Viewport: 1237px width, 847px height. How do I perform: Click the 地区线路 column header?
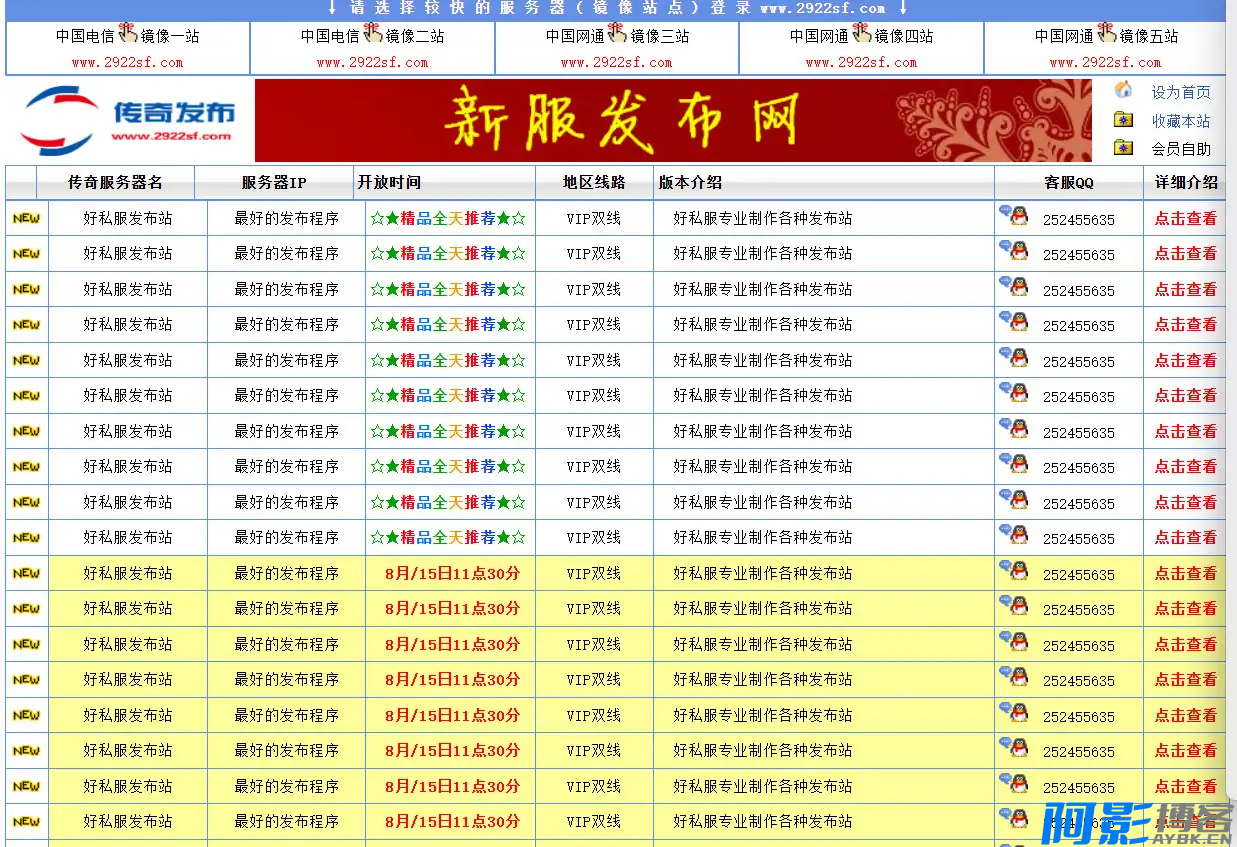click(594, 182)
